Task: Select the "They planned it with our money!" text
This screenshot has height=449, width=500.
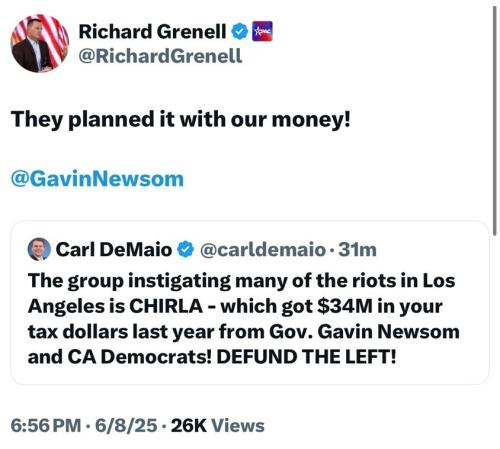Action: click(x=181, y=119)
